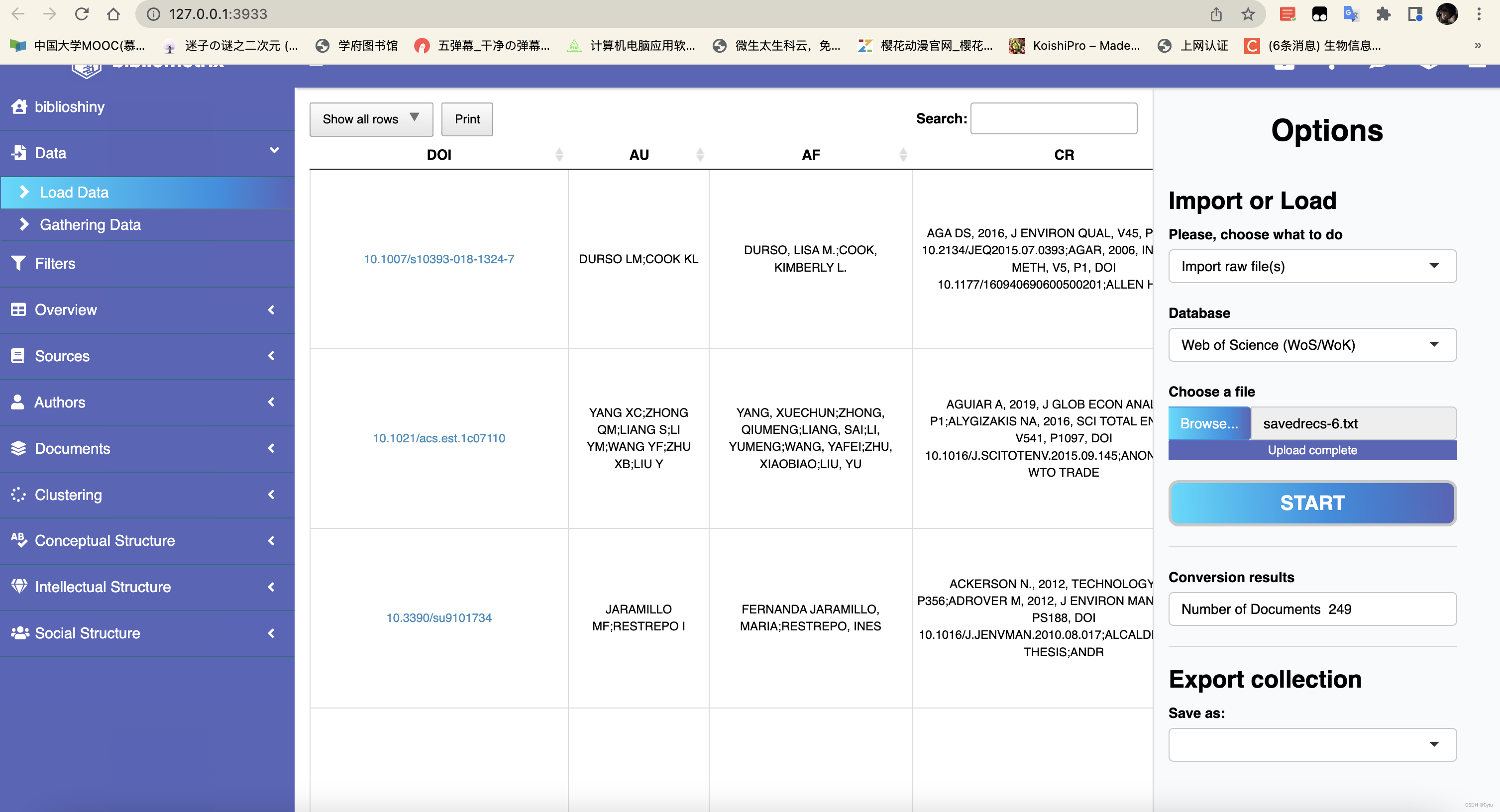Select the biblioshiny home icon
The width and height of the screenshot is (1500, 812).
click(19, 106)
